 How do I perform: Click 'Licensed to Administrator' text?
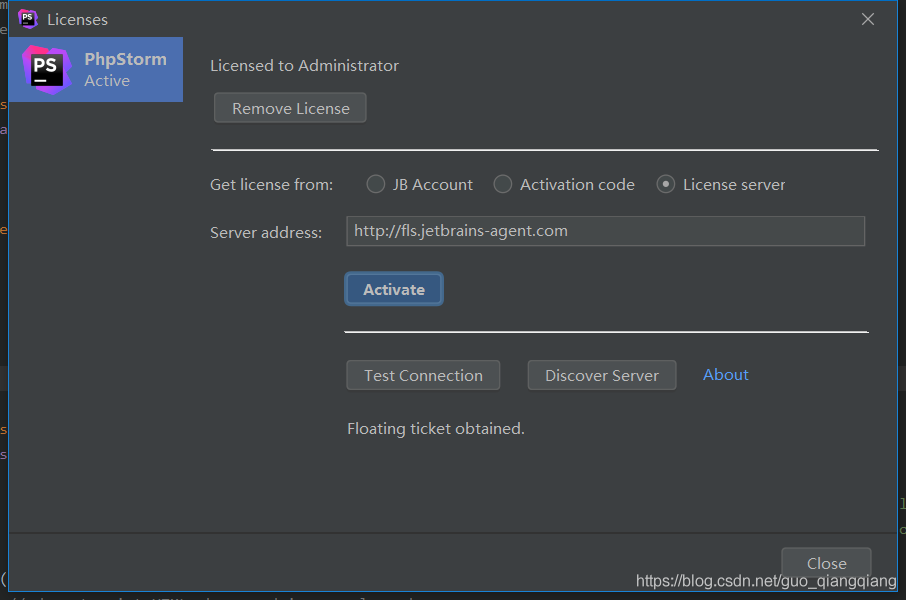point(305,66)
